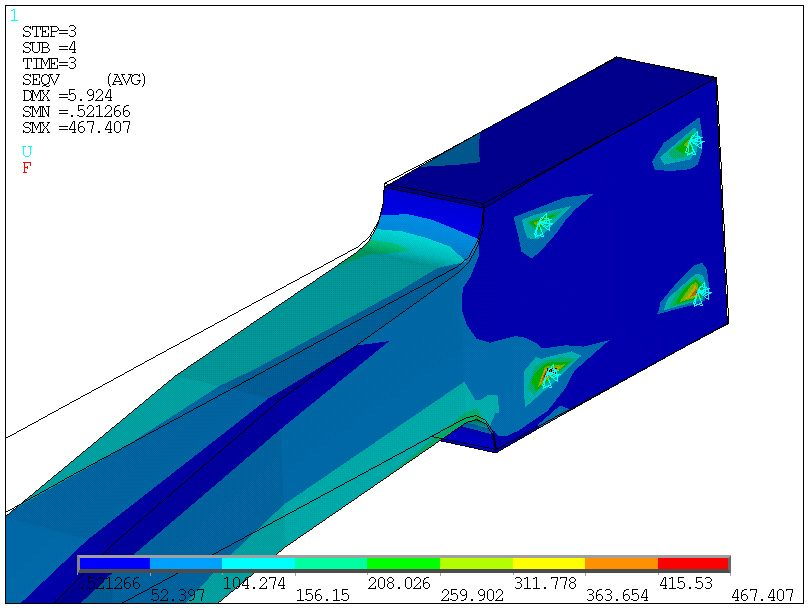Click the upper-left constraint symbol on block
Screen dimensions: 810x610
(x=542, y=225)
